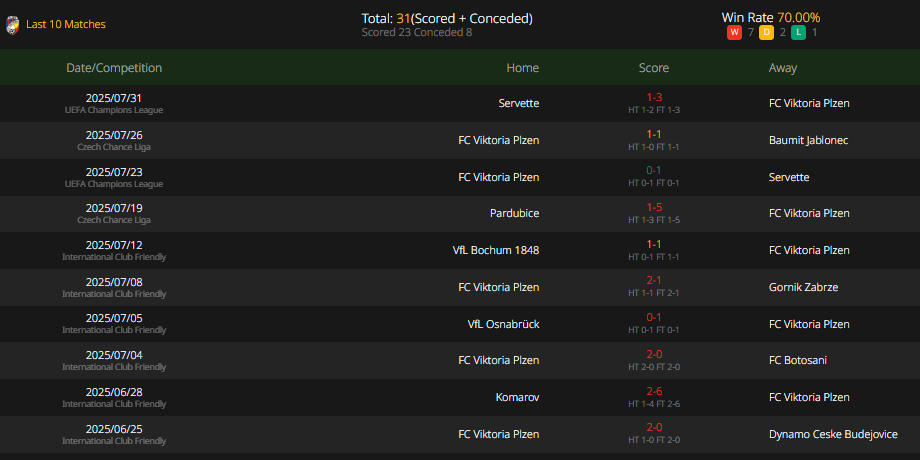Open the Baumit Jablonec team link
Screen dimensions: 920x460
[808, 140]
